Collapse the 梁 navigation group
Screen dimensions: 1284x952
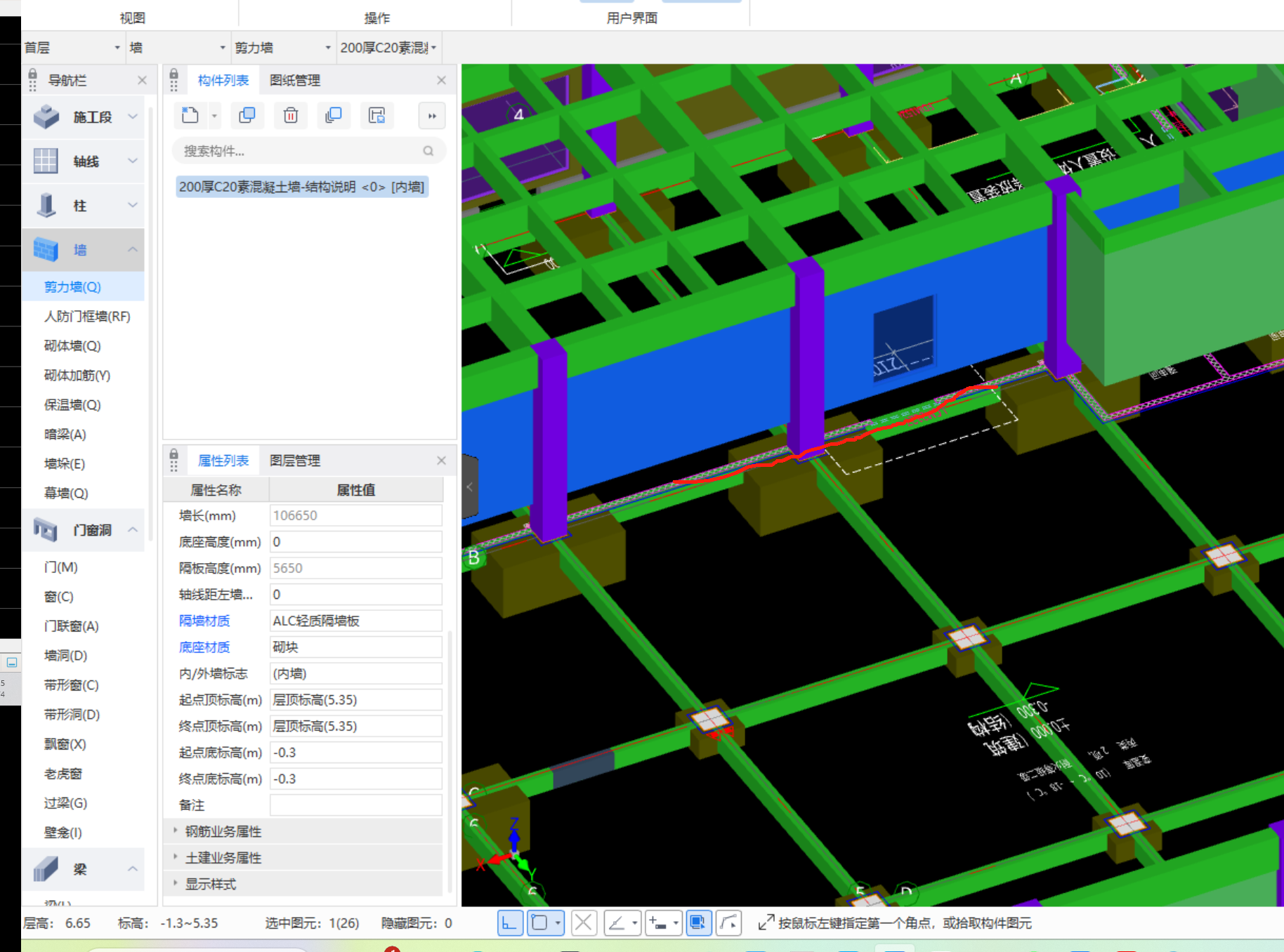pos(133,868)
